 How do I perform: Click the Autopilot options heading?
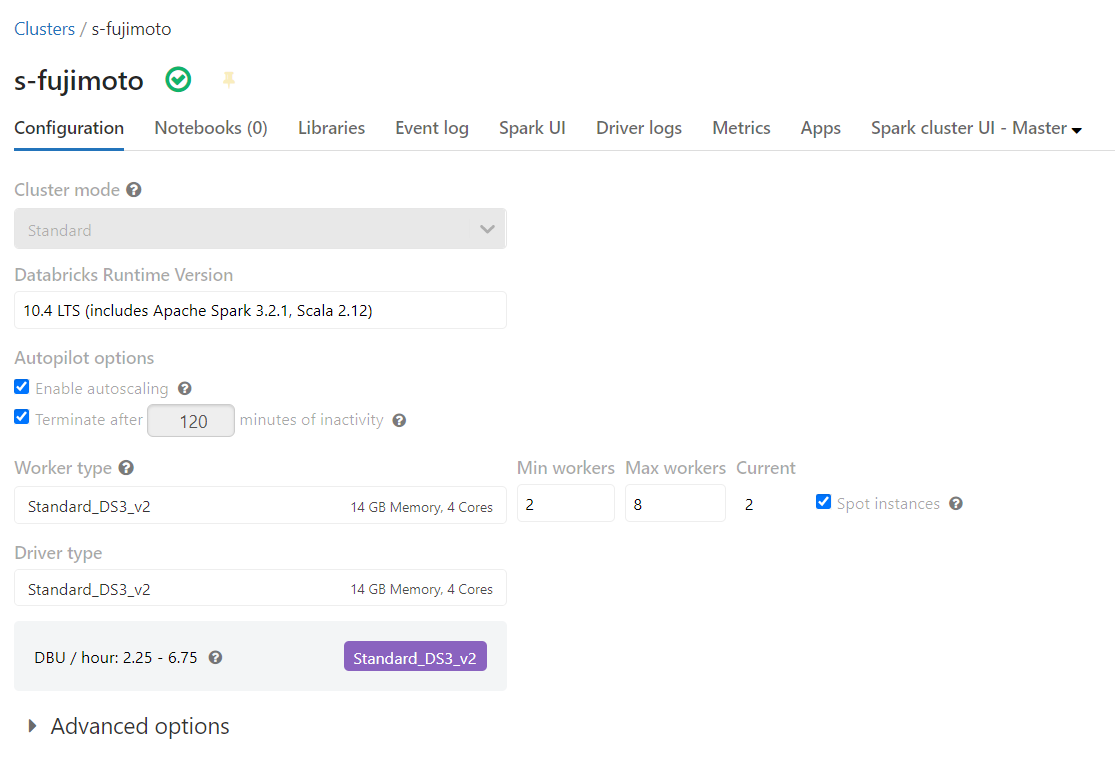84,358
